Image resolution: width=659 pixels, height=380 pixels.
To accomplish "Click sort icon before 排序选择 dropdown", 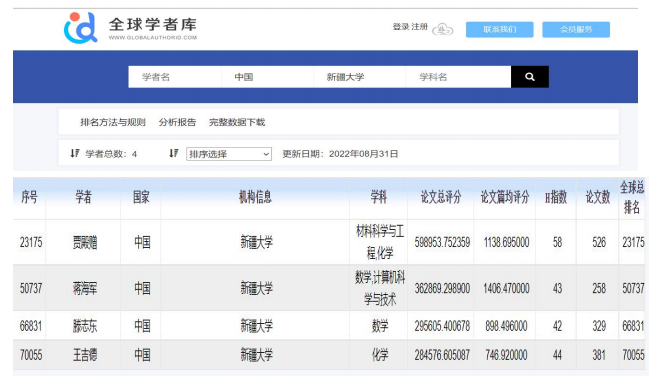I will [x=174, y=153].
